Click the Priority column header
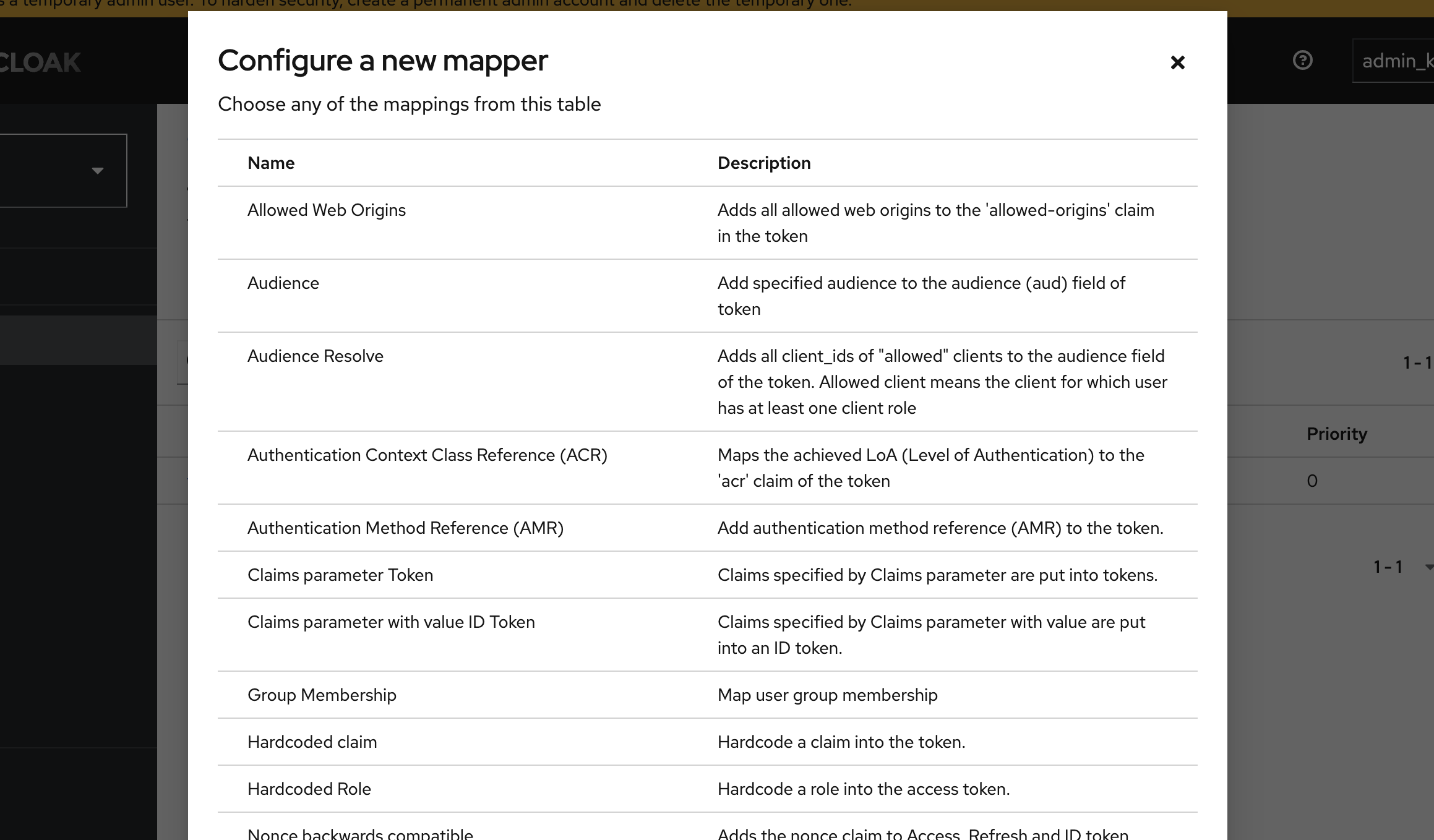The height and width of the screenshot is (840, 1434). click(1336, 434)
